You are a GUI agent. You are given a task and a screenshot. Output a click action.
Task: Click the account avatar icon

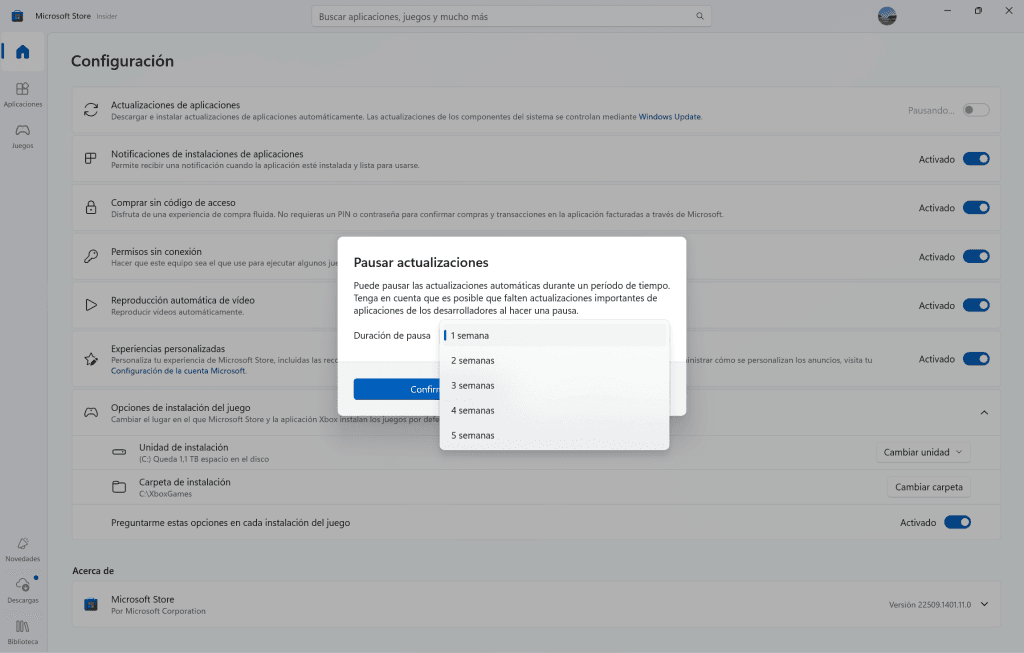pyautogui.click(x=886, y=16)
